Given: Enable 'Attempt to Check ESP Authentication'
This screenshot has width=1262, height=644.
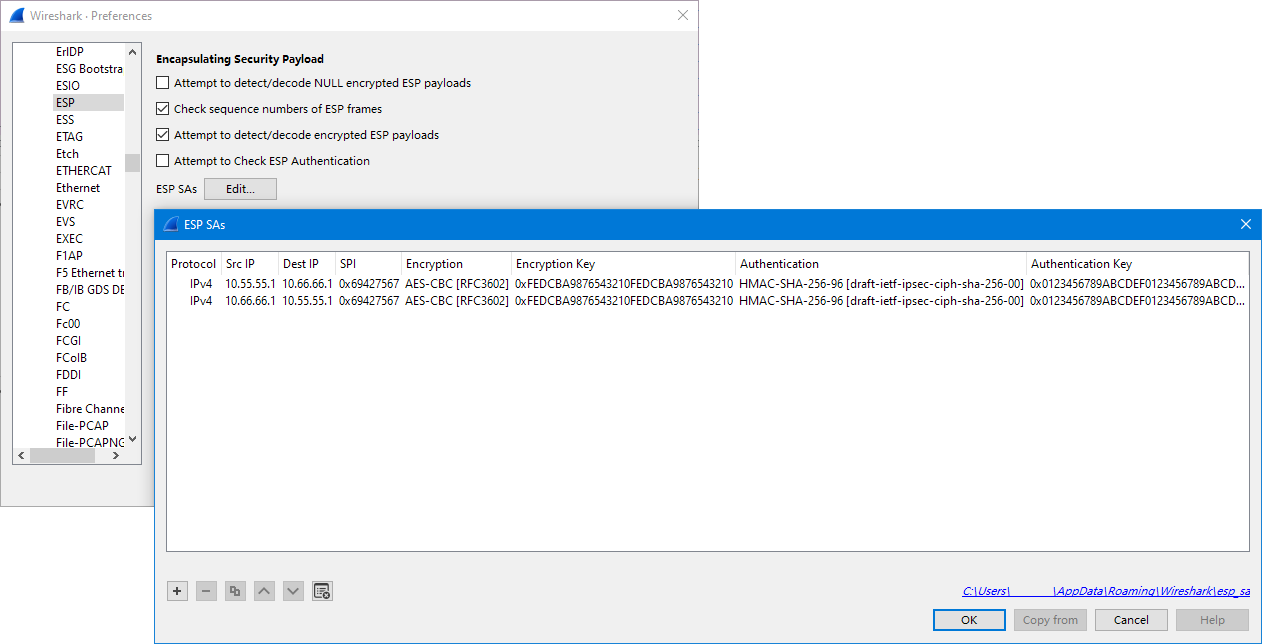Looking at the screenshot, I should pyautogui.click(x=163, y=161).
